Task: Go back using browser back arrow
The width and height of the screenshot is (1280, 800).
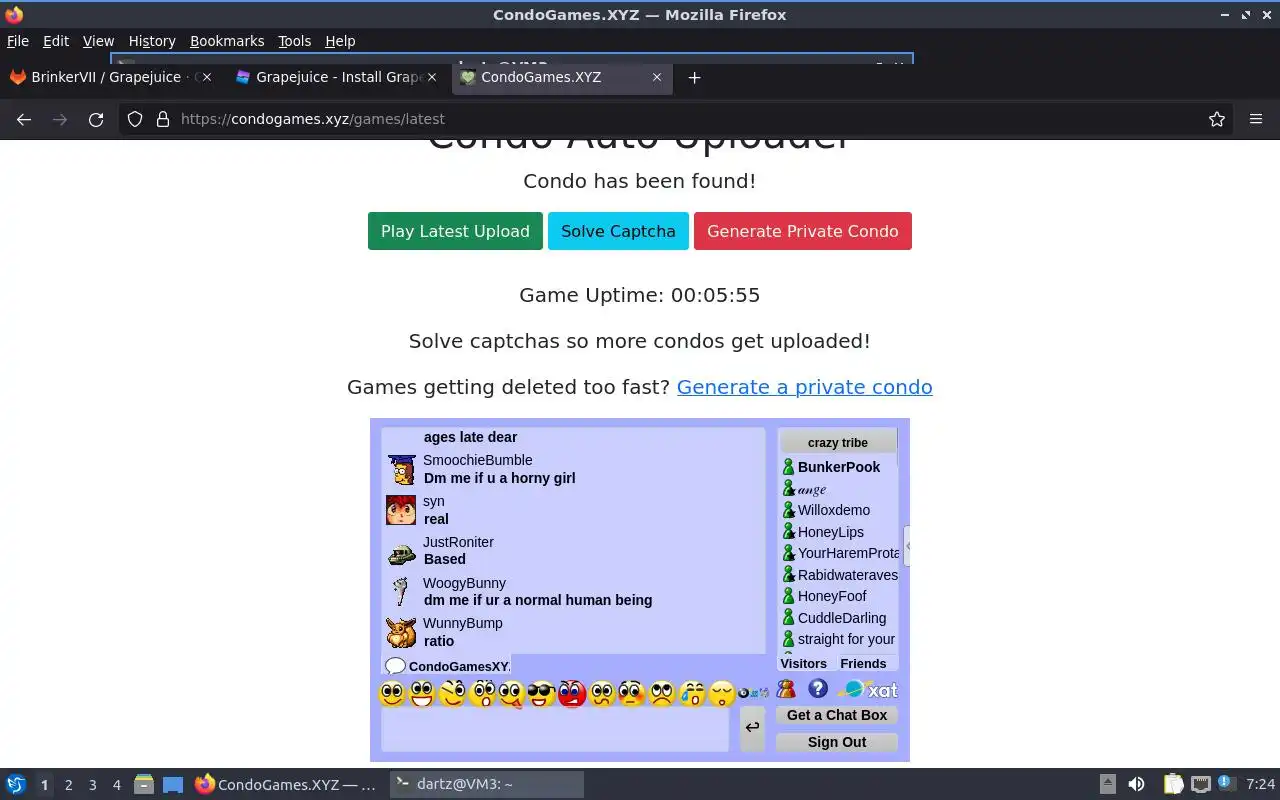Action: 24,119
